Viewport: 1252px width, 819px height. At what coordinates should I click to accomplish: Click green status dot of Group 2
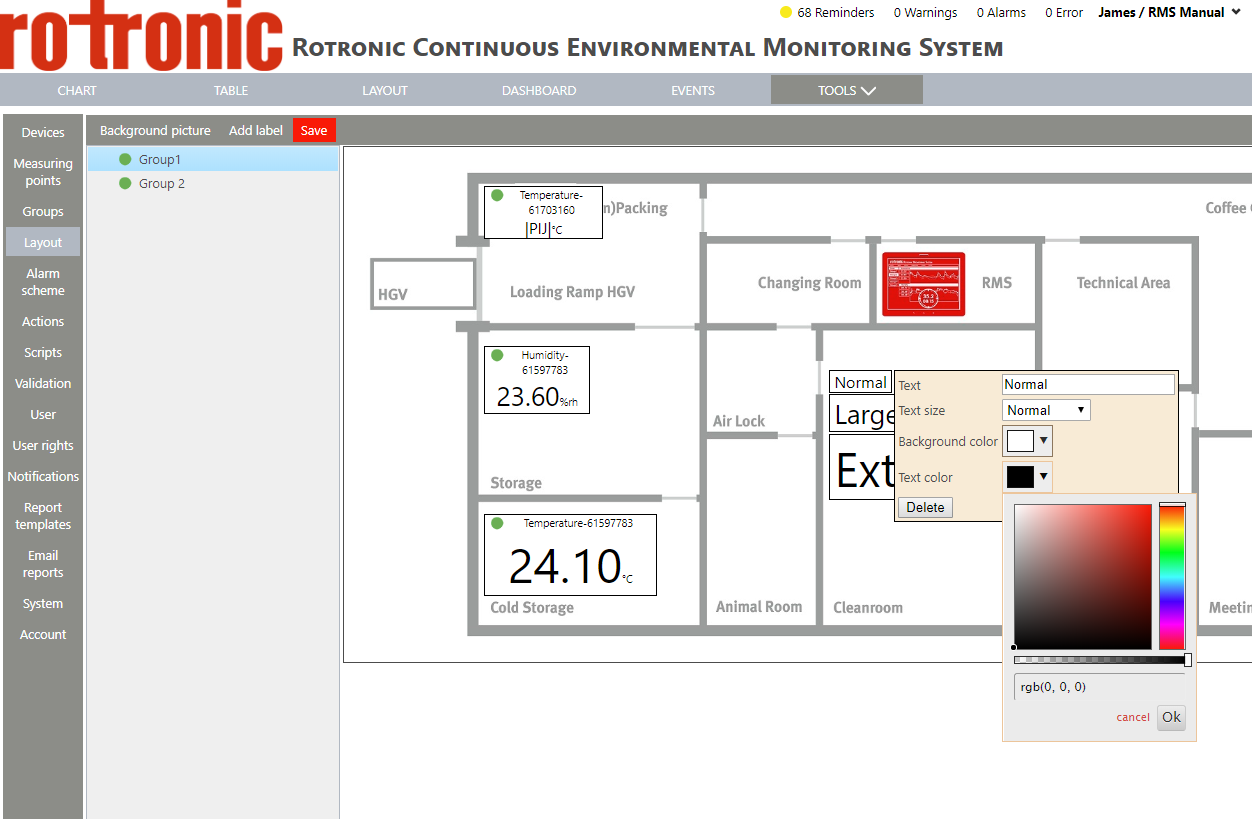125,183
